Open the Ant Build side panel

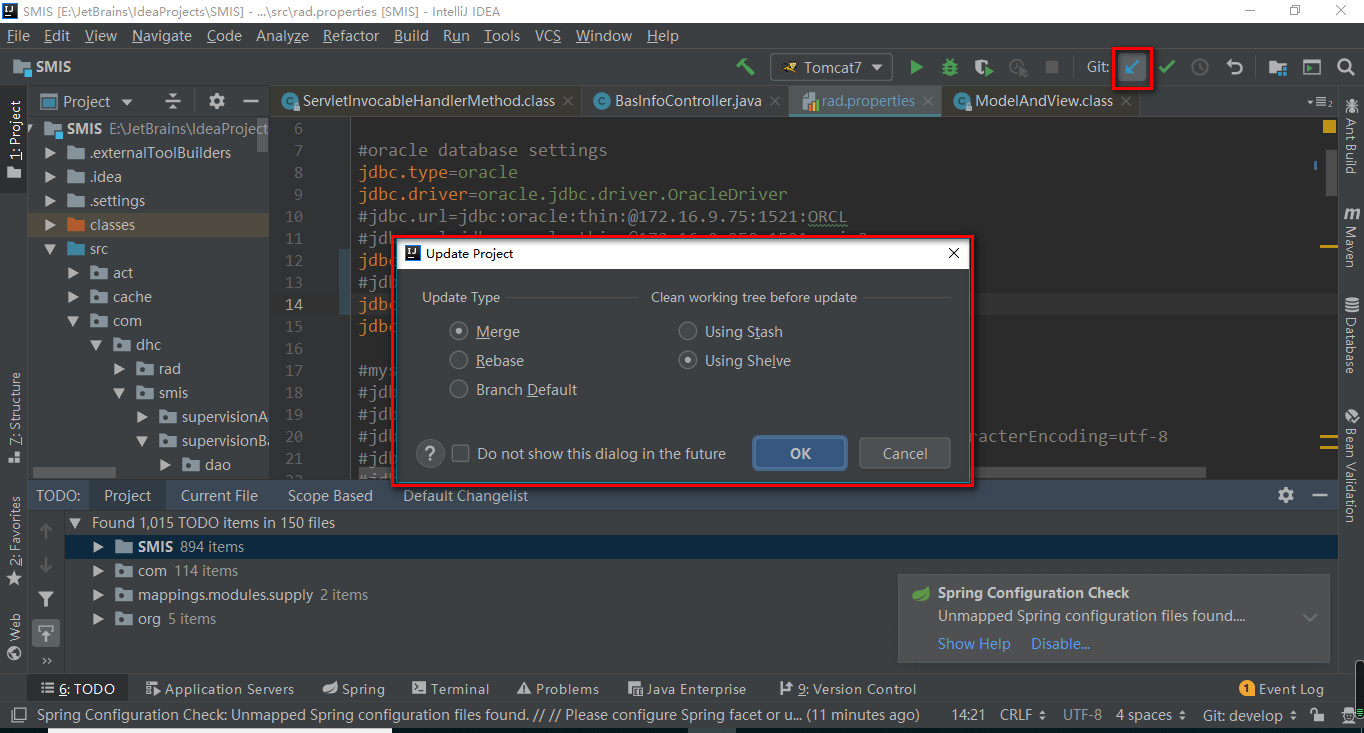click(x=1350, y=134)
